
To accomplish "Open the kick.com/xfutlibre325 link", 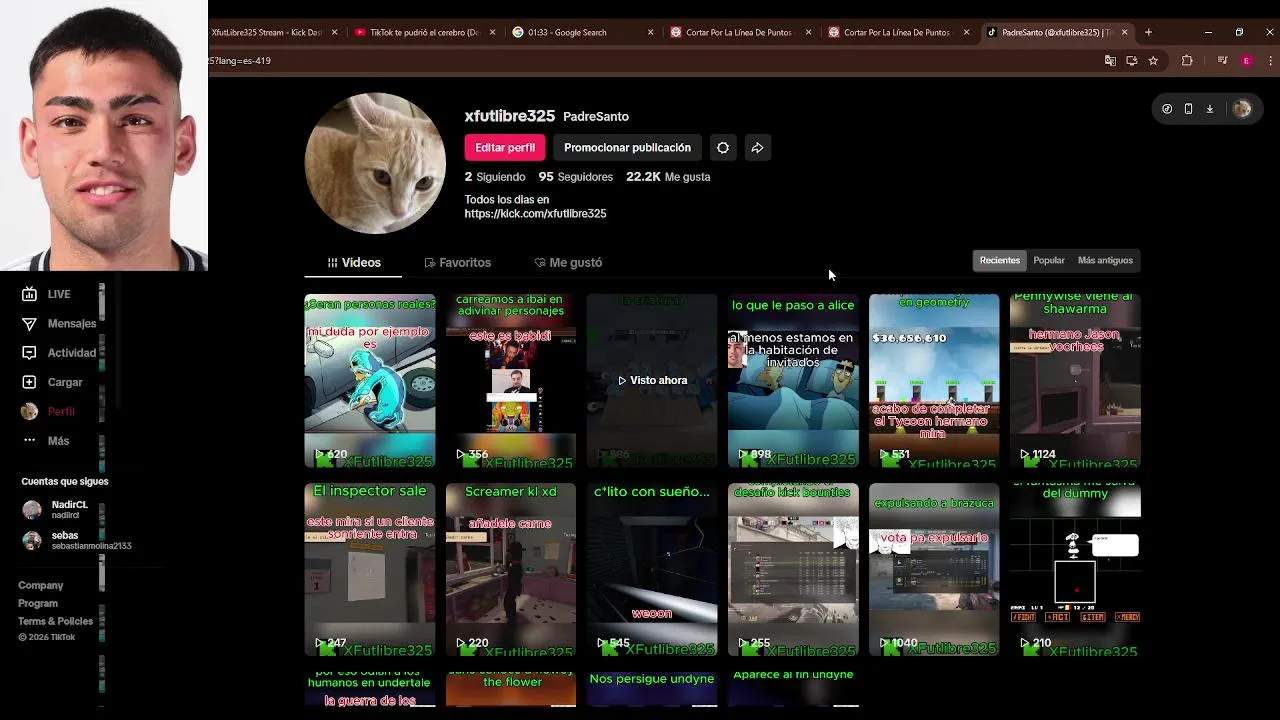I will [535, 214].
